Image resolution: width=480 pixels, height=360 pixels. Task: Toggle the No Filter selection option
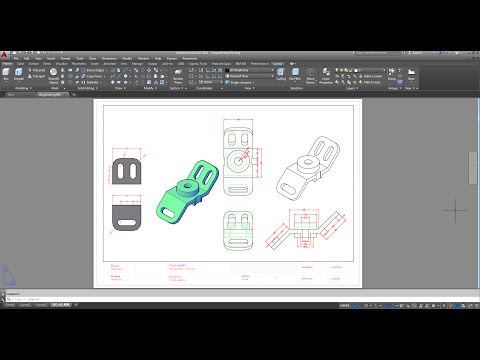click(x=295, y=75)
